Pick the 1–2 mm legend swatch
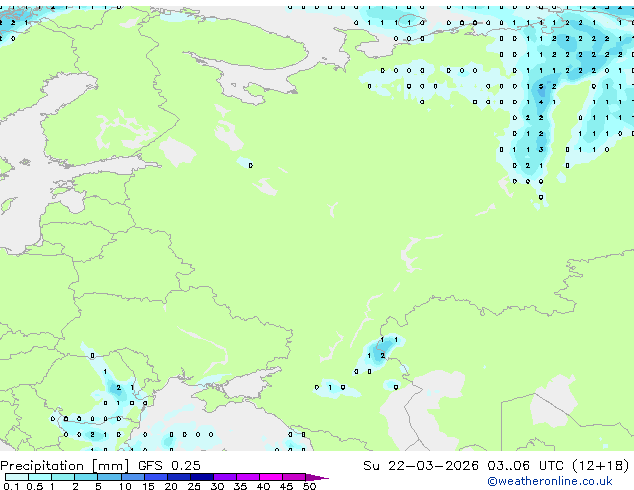634x490 pixels. [x=63, y=477]
